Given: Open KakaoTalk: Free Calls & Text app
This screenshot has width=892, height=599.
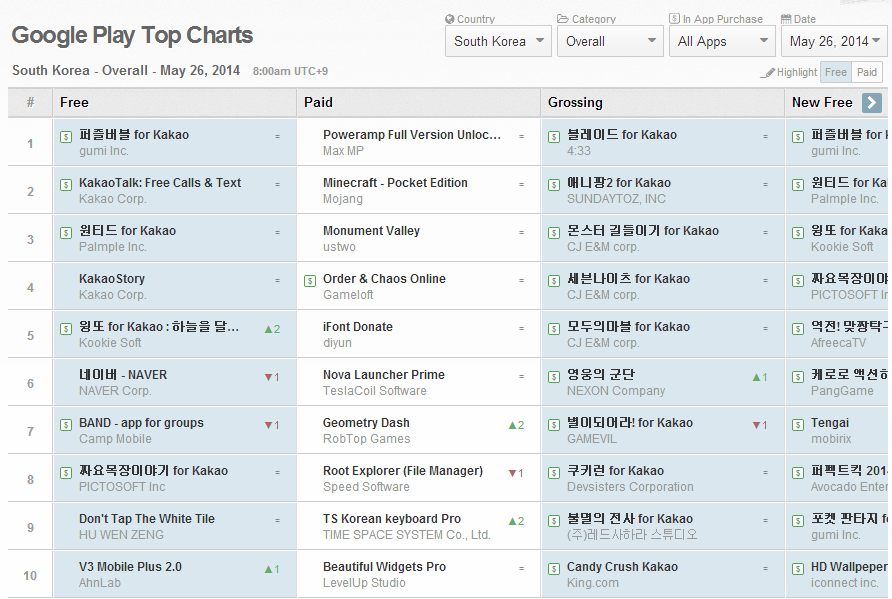Looking at the screenshot, I should (160, 183).
